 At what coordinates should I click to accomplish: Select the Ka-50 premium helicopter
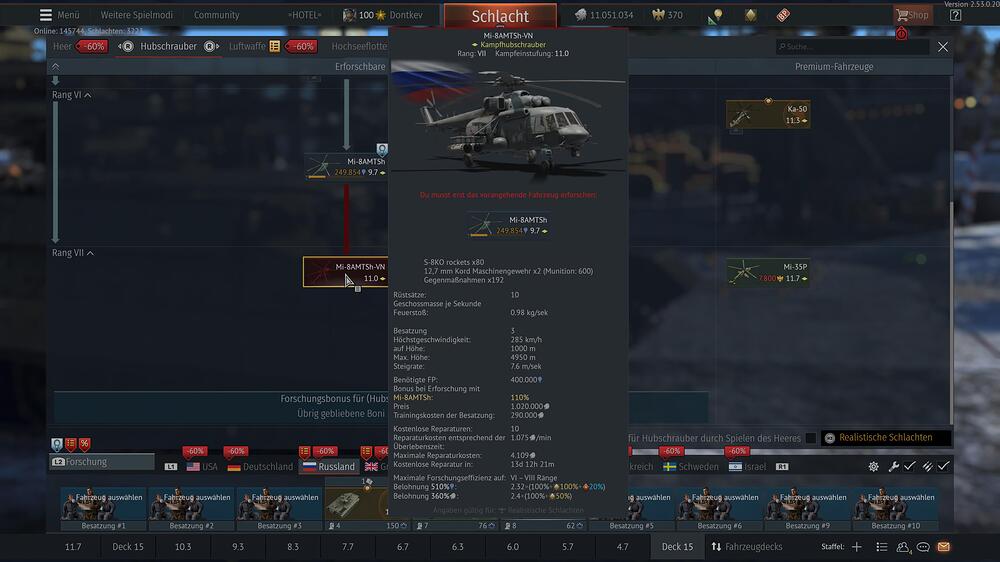(x=768, y=115)
